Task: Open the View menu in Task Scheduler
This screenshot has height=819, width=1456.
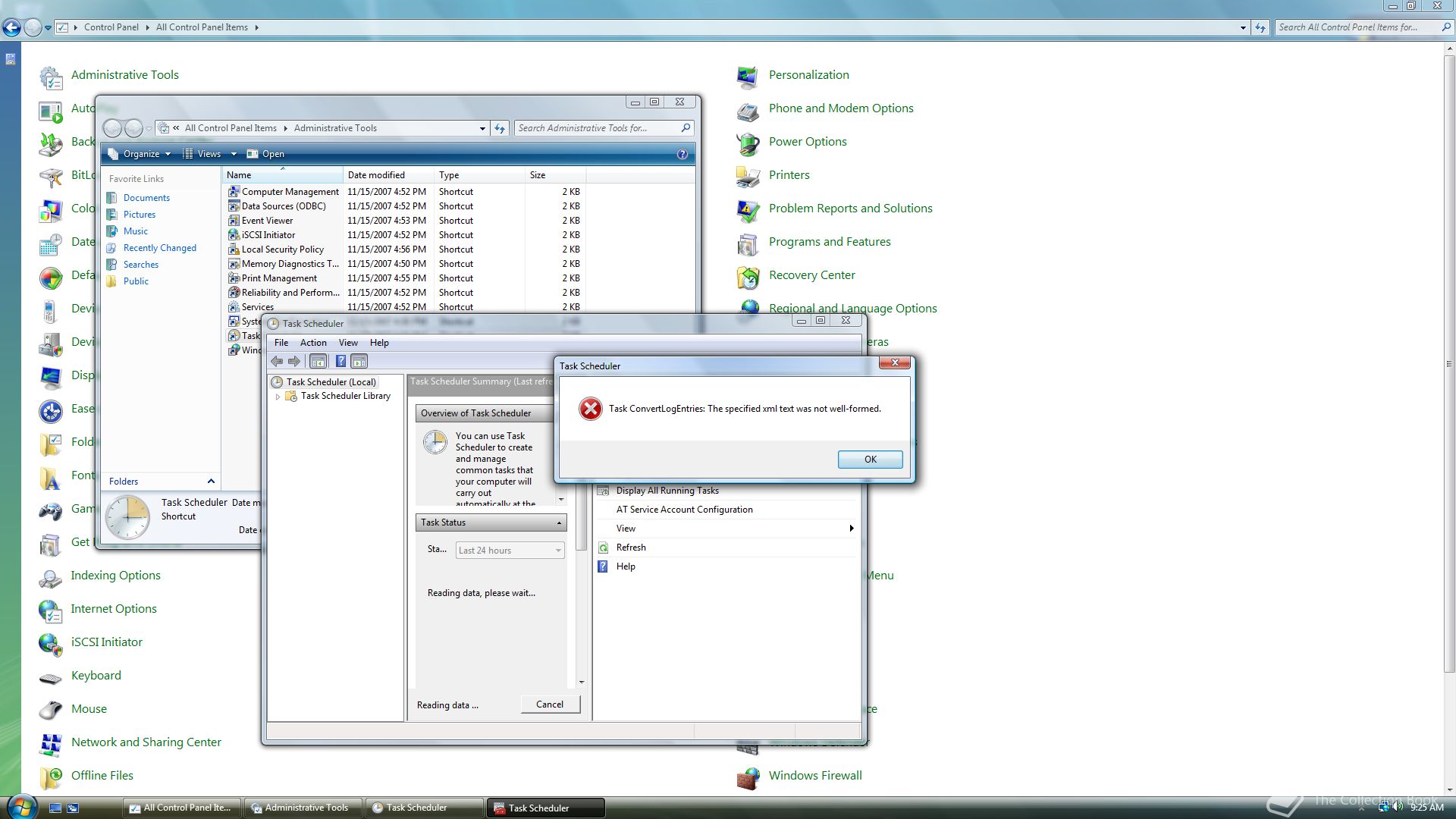Action: tap(348, 343)
